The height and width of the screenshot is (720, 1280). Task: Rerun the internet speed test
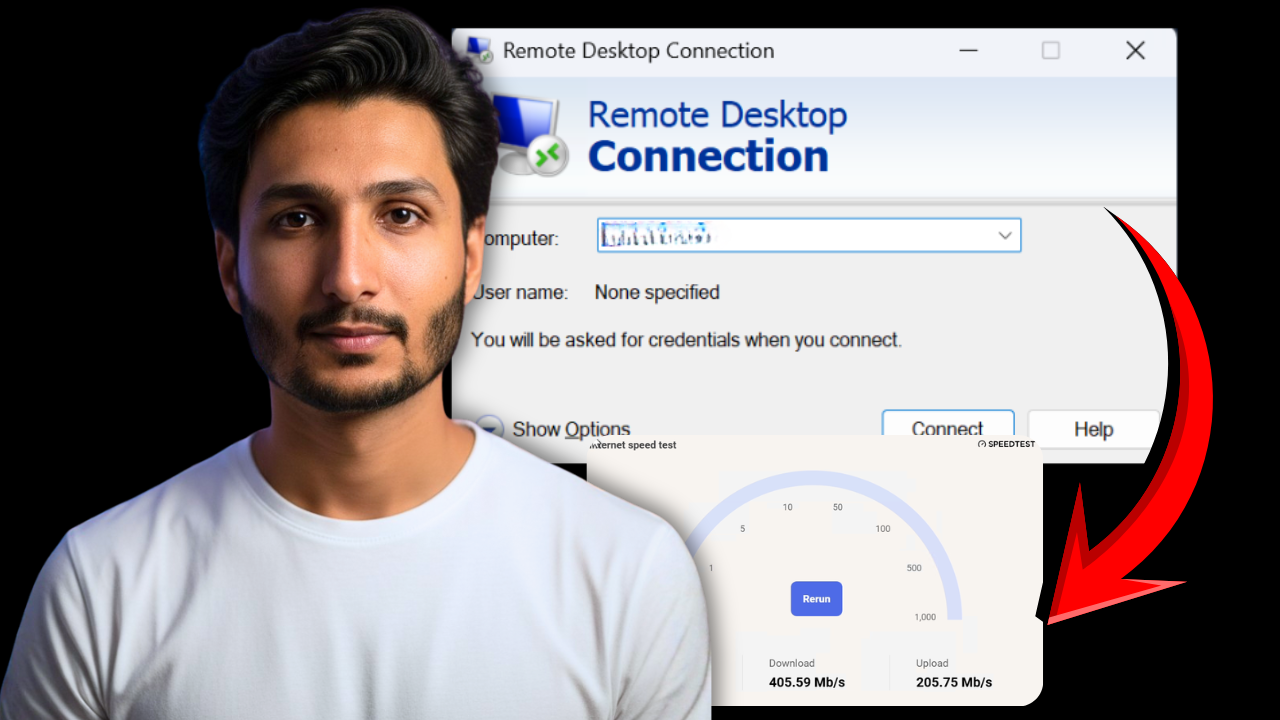[816, 598]
